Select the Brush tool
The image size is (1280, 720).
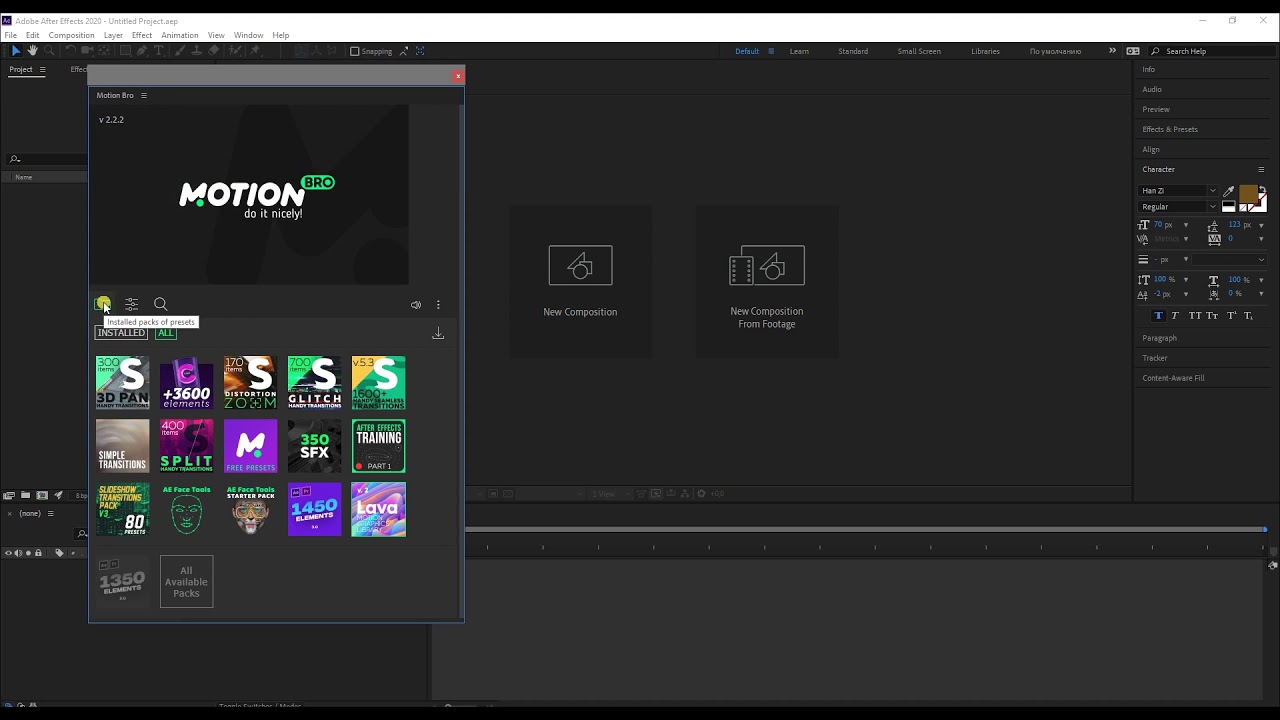pyautogui.click(x=178, y=51)
